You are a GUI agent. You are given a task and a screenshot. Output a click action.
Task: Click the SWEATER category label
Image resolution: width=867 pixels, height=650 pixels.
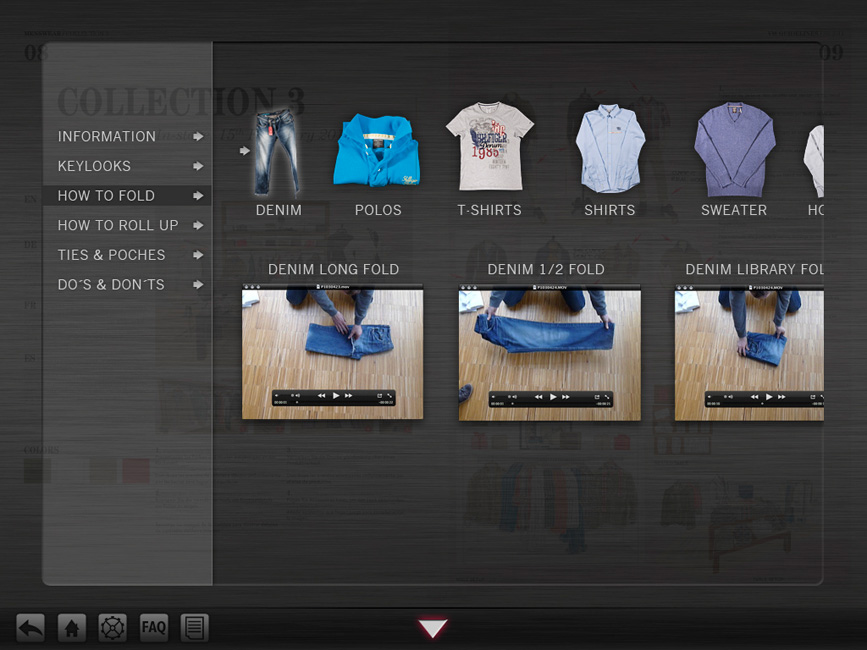point(734,210)
